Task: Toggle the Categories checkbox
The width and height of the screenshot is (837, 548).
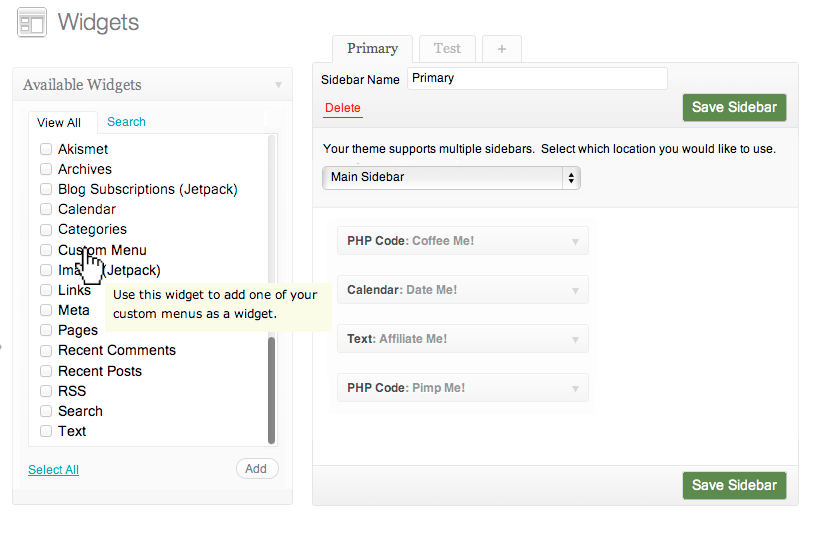Action: click(46, 229)
